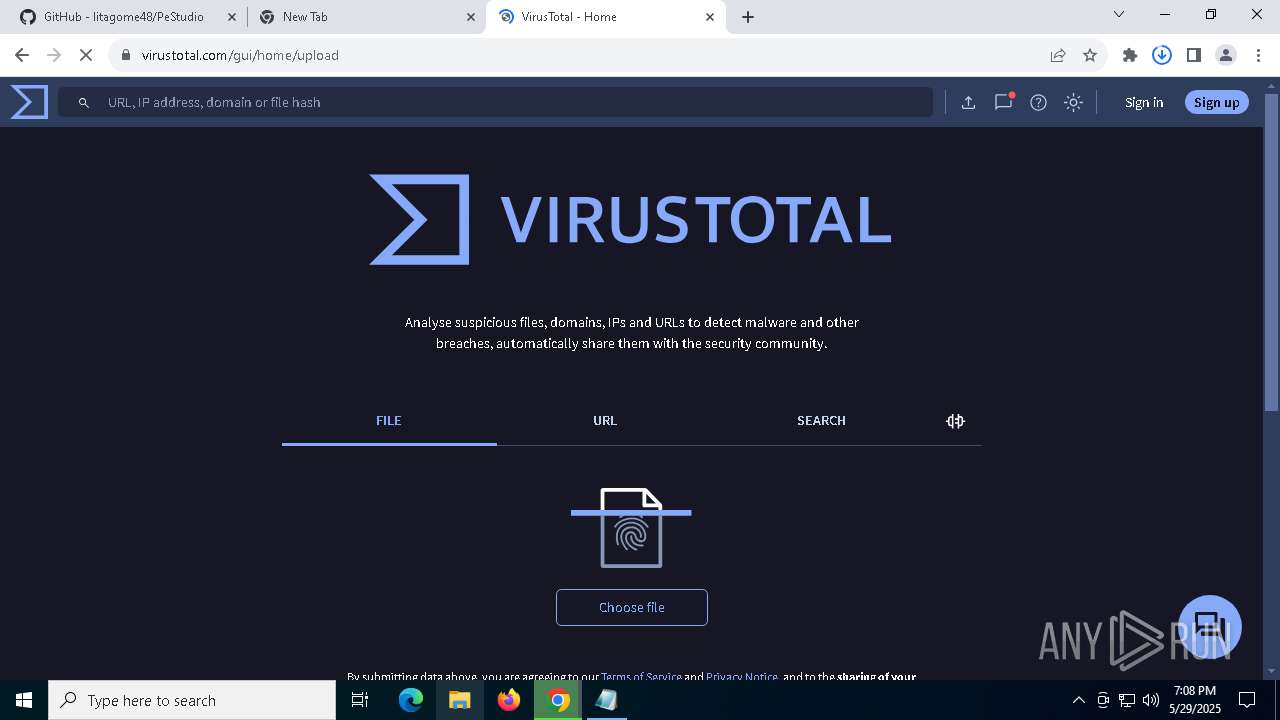Open a new tab with plus button

point(748,17)
